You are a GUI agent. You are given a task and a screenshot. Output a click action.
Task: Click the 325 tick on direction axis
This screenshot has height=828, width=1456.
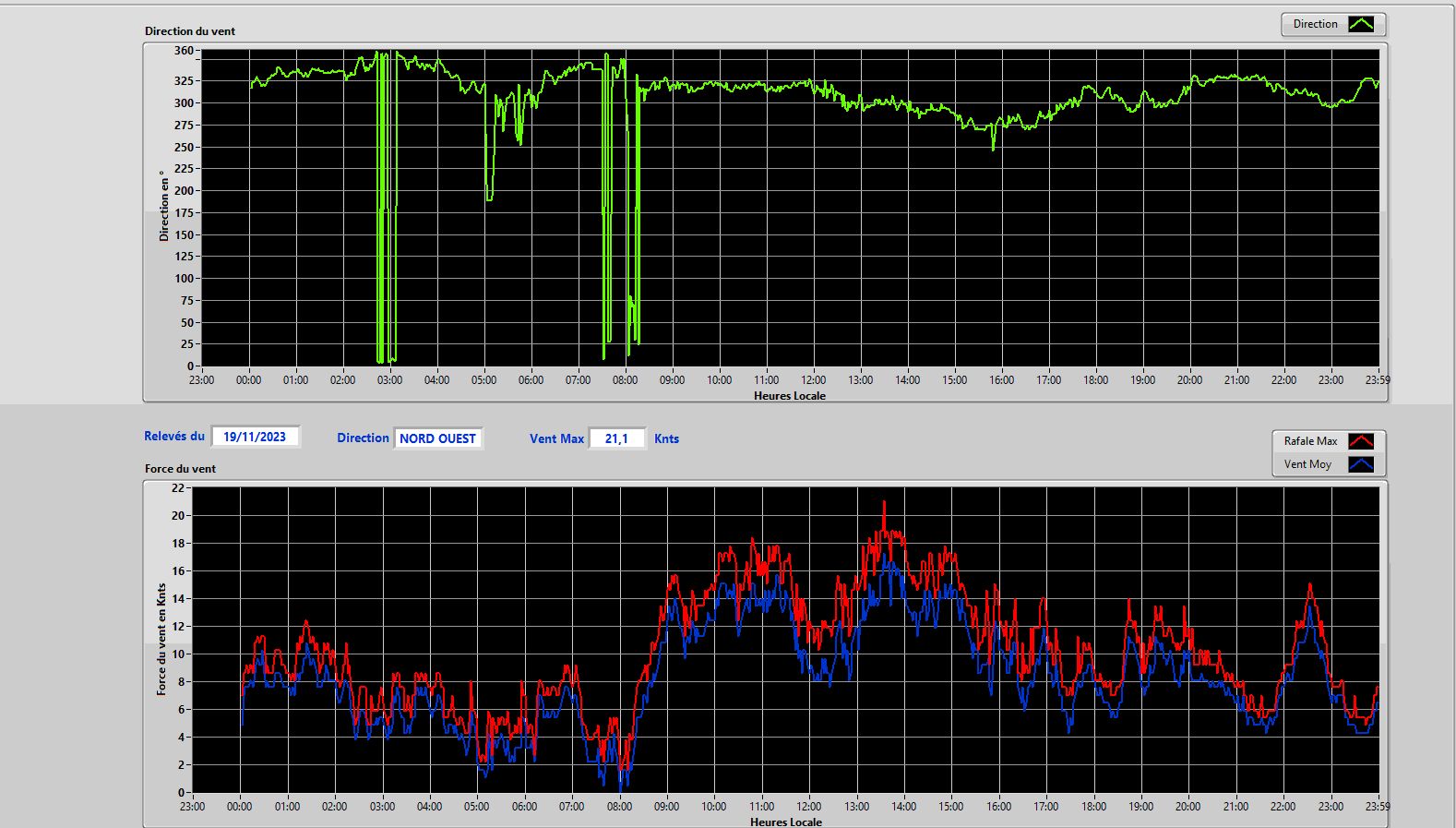coord(184,81)
